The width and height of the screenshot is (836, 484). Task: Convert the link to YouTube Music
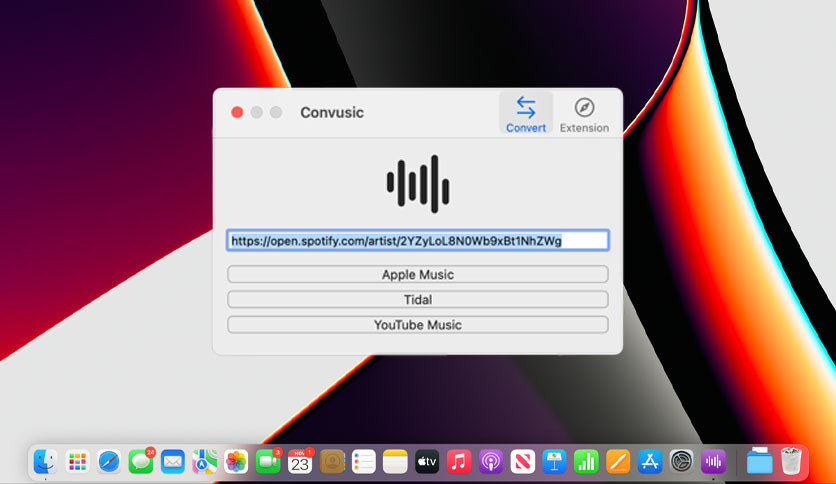point(417,325)
